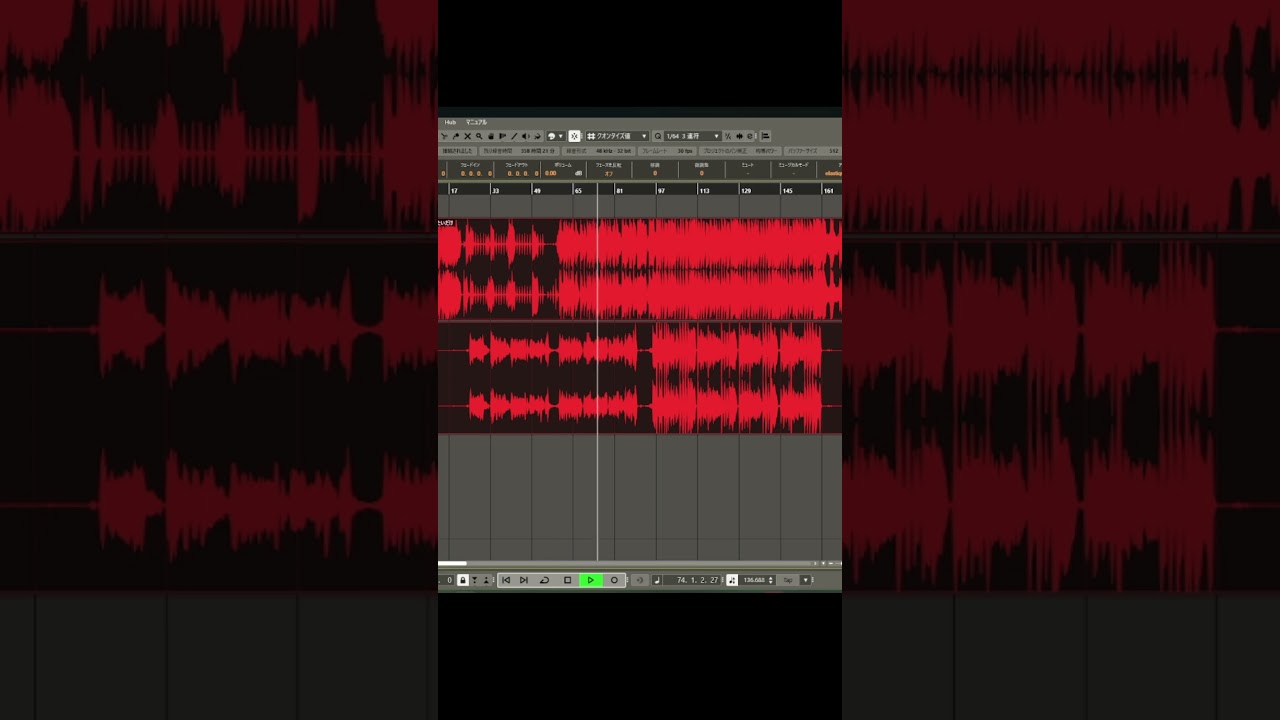The image size is (1280, 720).
Task: Select the Split scissors tool
Action: click(444, 136)
